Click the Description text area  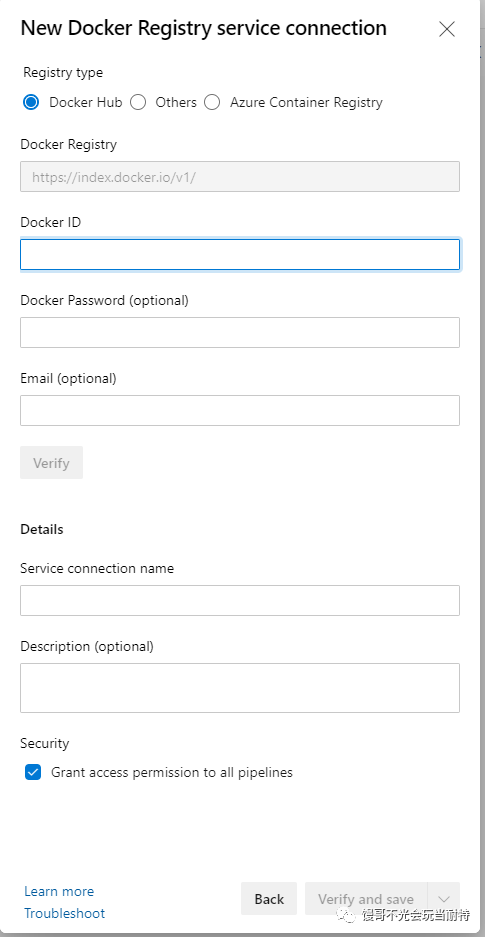240,688
